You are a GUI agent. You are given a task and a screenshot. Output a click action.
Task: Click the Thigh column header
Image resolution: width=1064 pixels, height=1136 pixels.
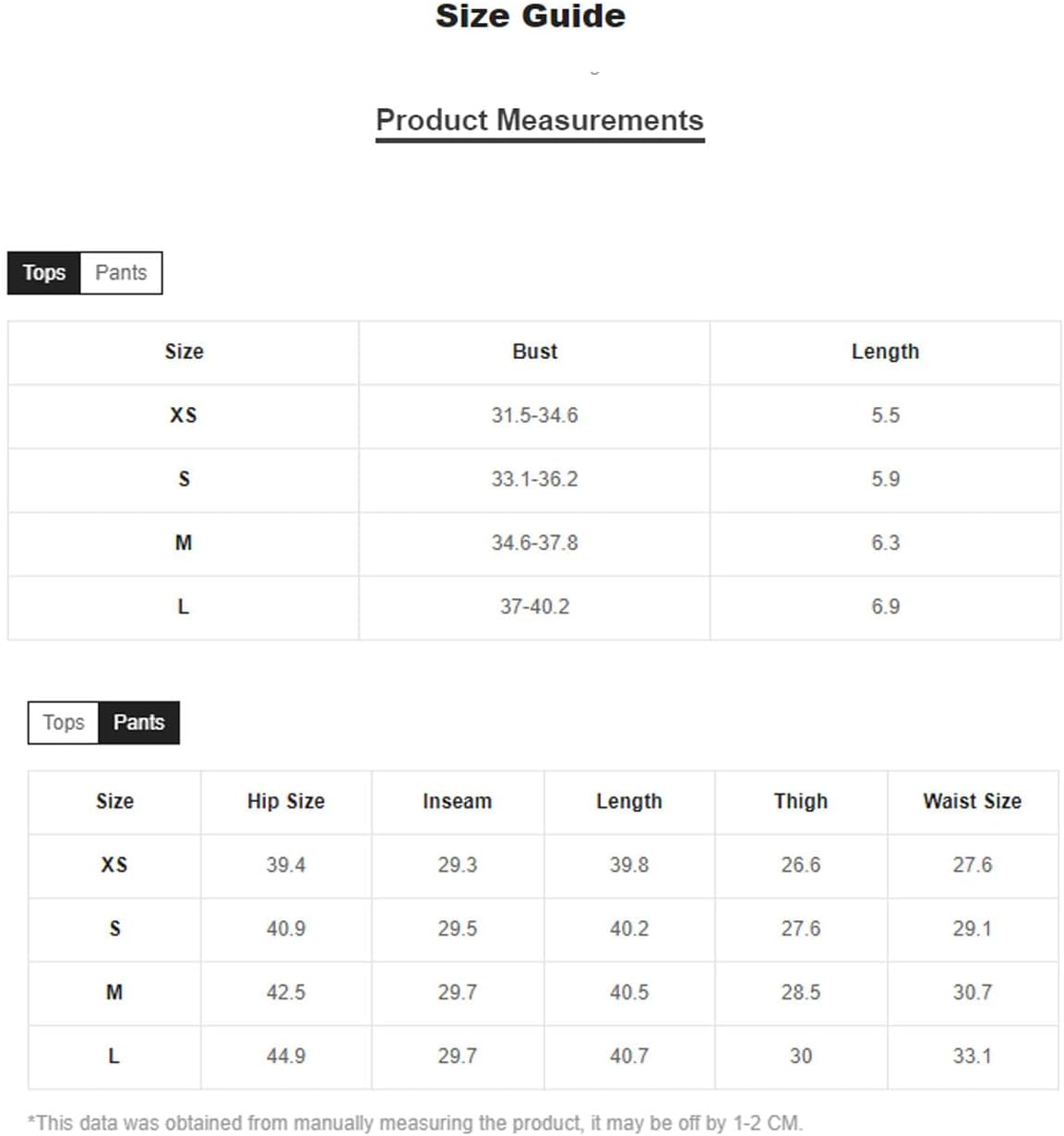click(x=800, y=801)
